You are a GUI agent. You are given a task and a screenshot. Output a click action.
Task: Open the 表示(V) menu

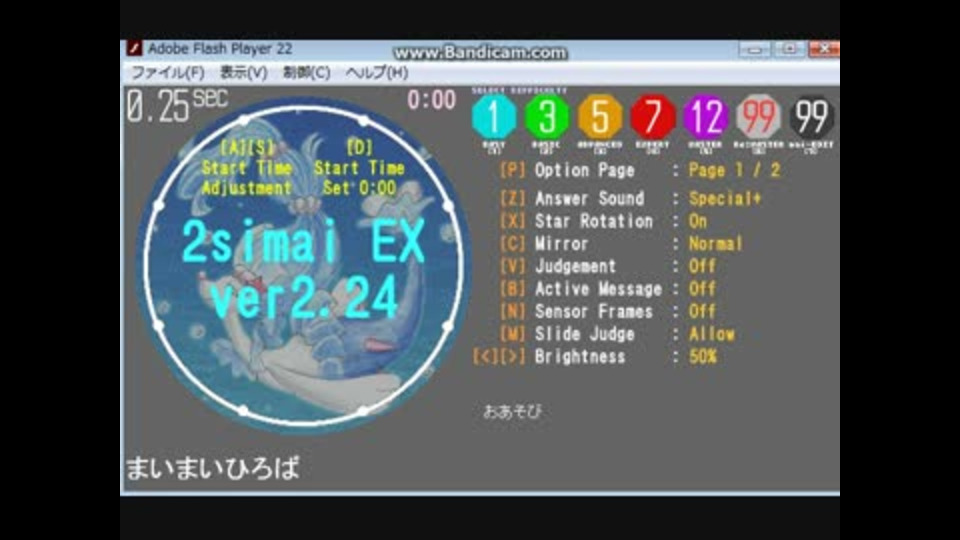tap(244, 73)
